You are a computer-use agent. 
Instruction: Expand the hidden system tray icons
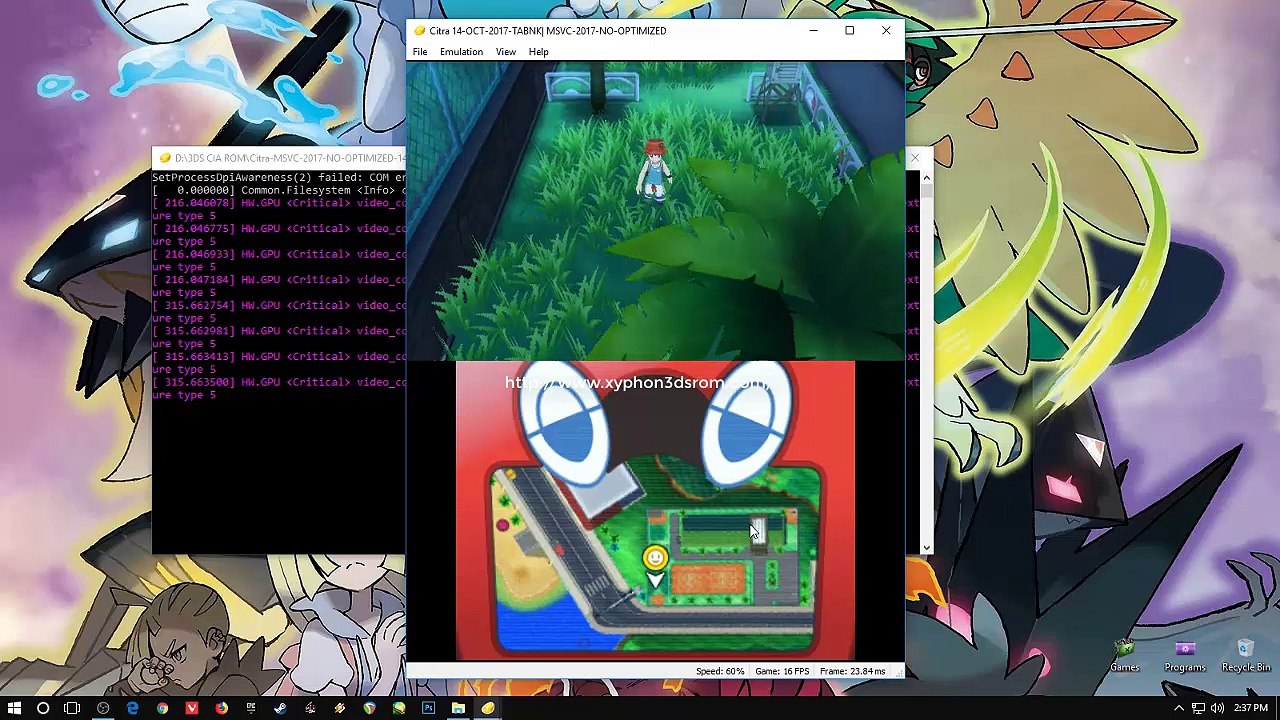pyautogui.click(x=1179, y=708)
